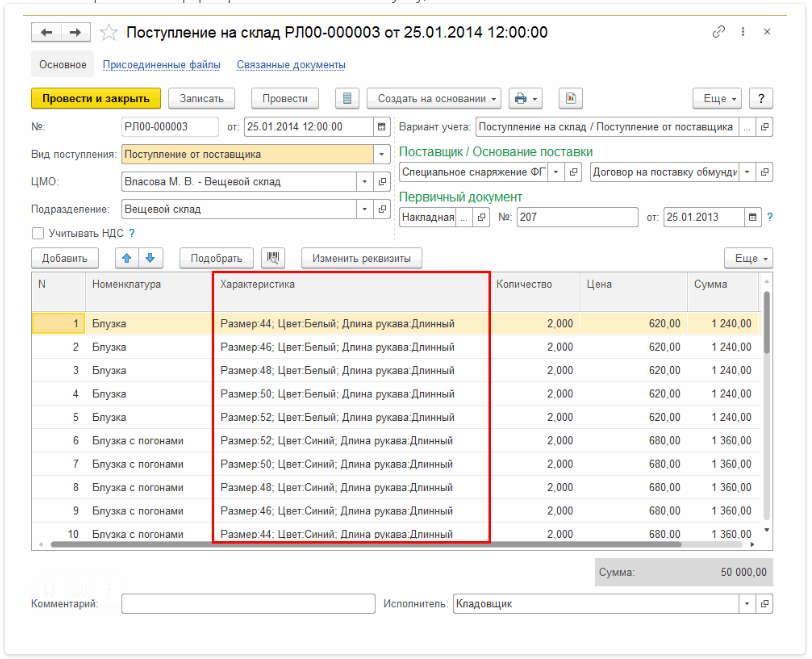The height and width of the screenshot is (659, 812).
Task: Move table row up with arrow
Action: click(x=127, y=258)
